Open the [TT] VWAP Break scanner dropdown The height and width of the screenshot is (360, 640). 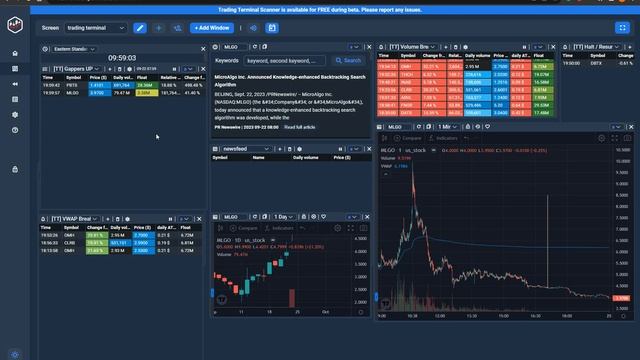coord(74,219)
